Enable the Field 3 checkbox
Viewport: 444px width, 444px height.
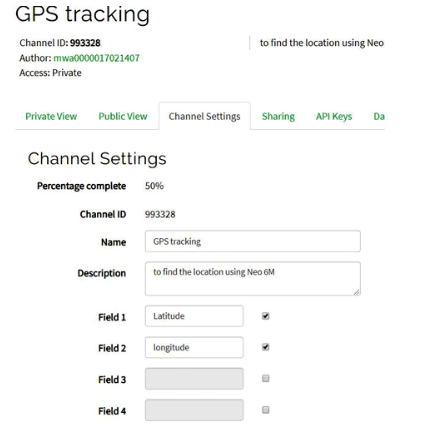click(x=266, y=378)
